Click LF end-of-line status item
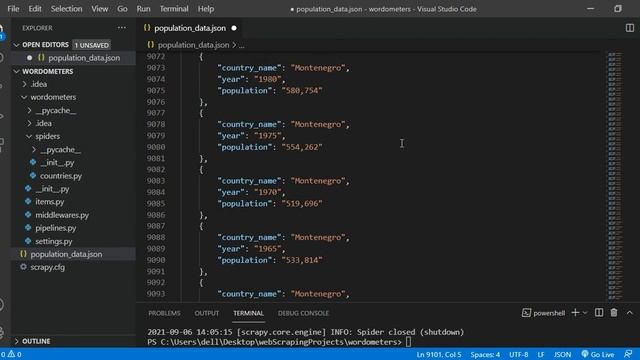The image size is (640, 360). pyautogui.click(x=541, y=354)
